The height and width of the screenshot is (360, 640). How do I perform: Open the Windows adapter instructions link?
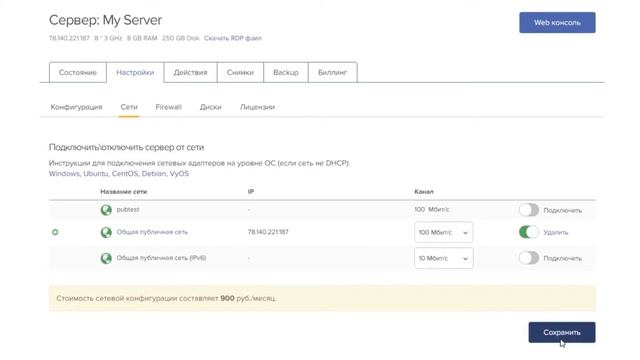point(64,173)
